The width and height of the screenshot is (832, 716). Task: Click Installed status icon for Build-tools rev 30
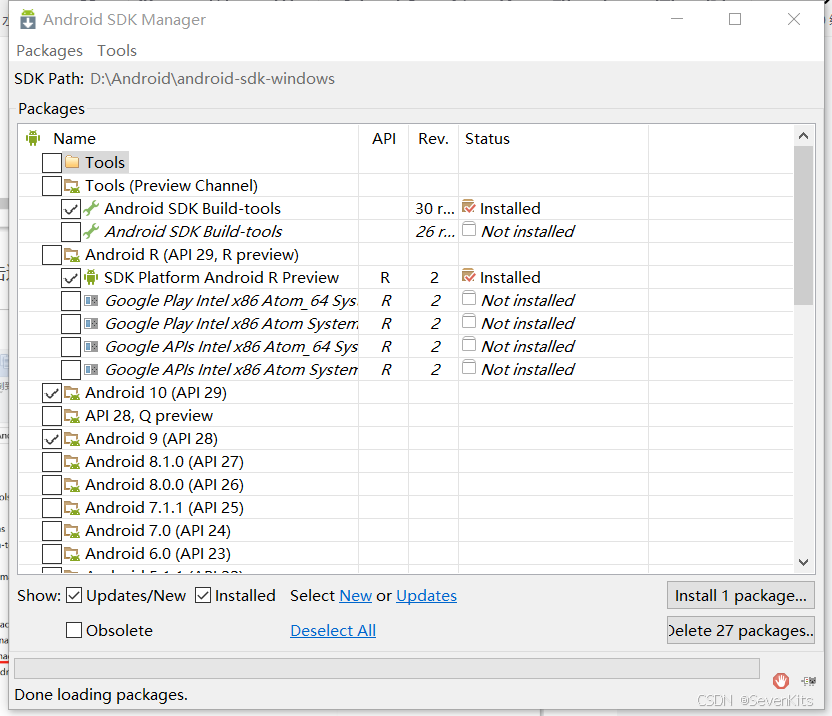469,206
